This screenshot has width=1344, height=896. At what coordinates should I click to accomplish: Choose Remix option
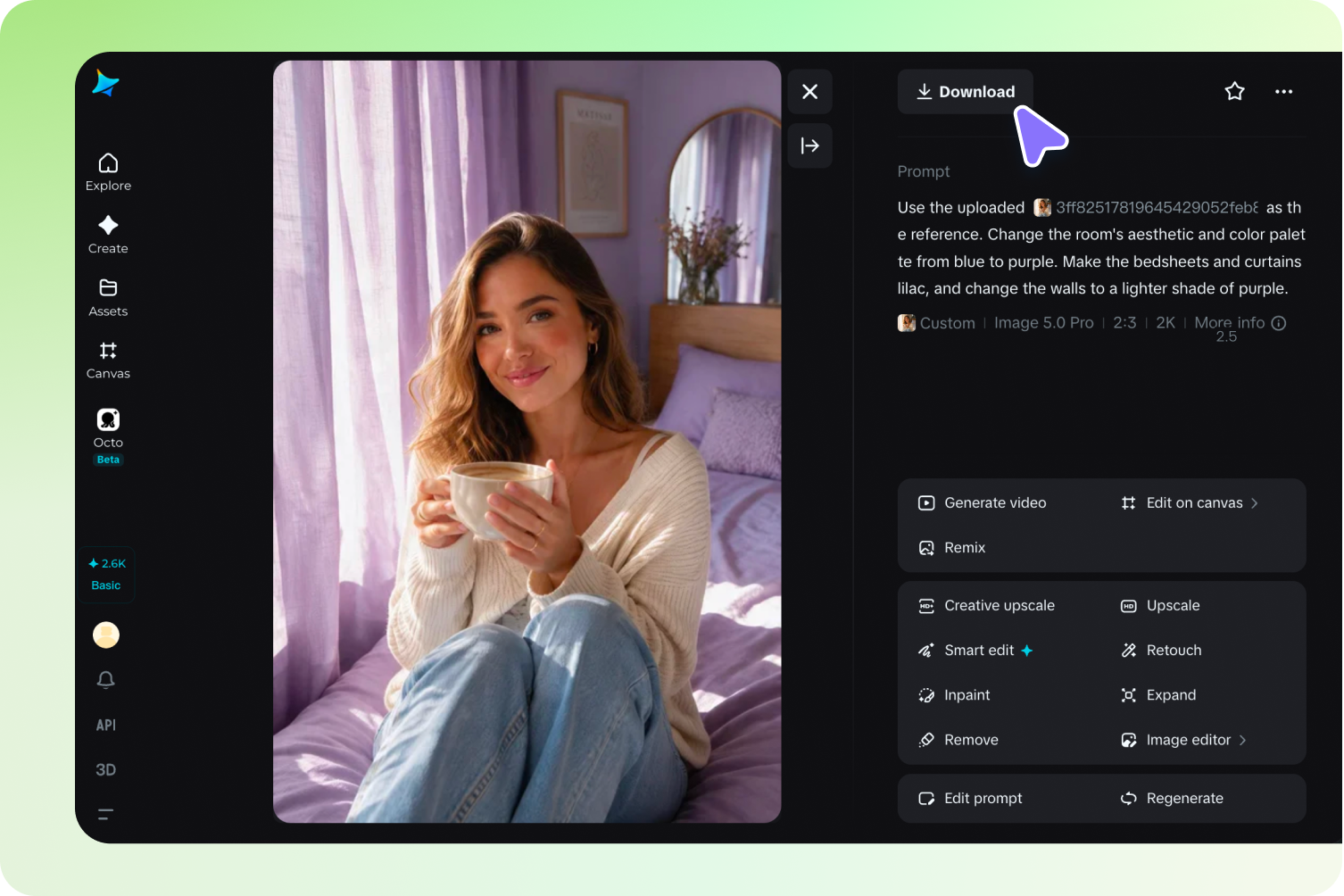point(952,548)
